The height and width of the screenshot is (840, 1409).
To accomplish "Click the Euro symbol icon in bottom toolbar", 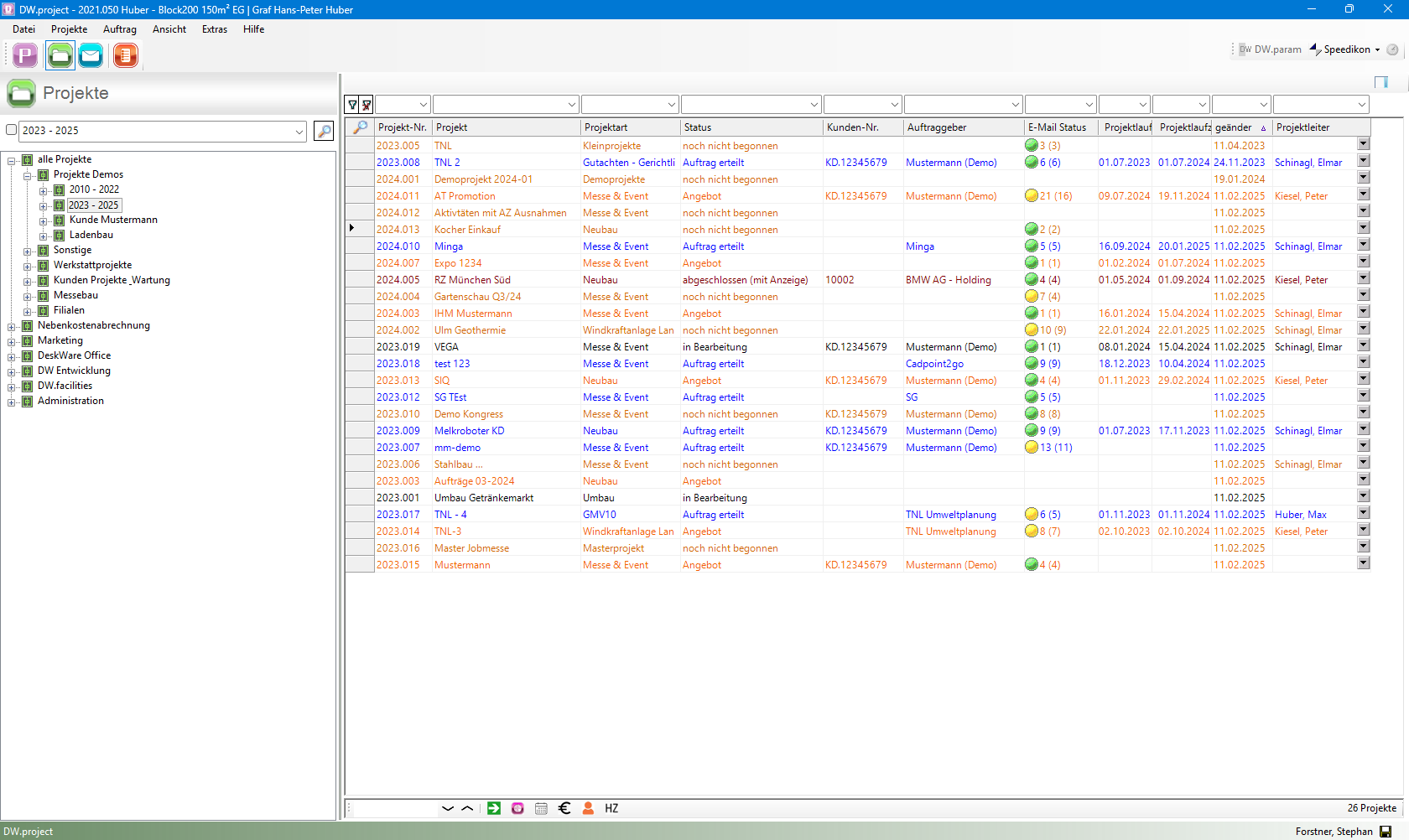I will (x=564, y=808).
